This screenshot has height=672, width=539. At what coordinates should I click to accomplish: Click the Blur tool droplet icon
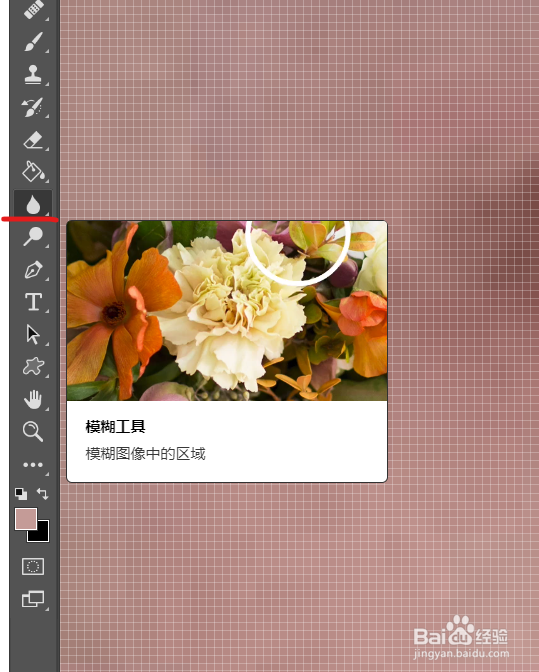click(x=33, y=204)
